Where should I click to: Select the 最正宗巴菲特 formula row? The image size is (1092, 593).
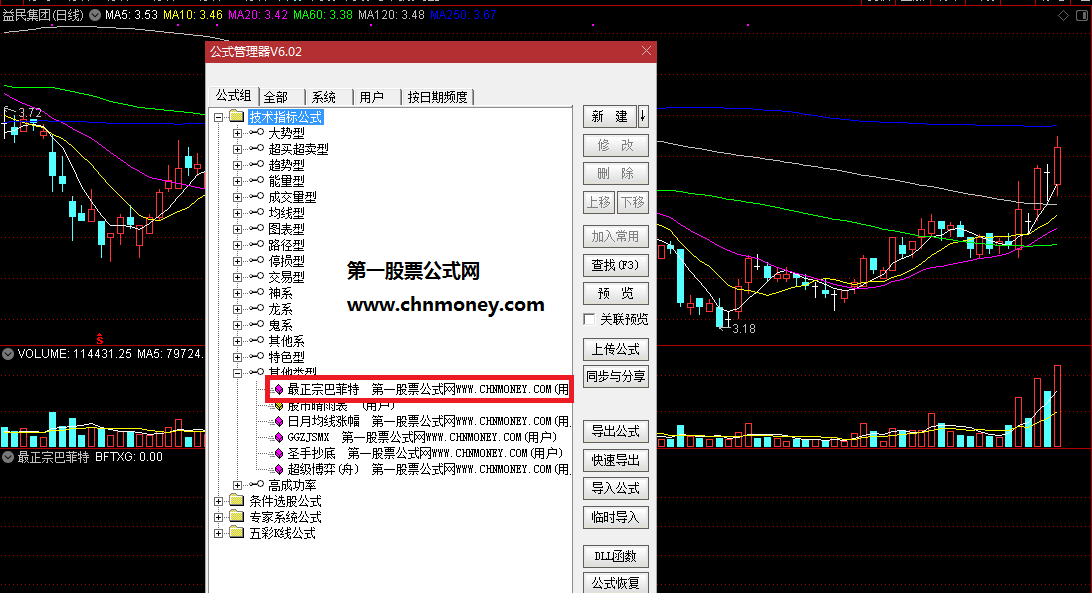[x=428, y=390]
